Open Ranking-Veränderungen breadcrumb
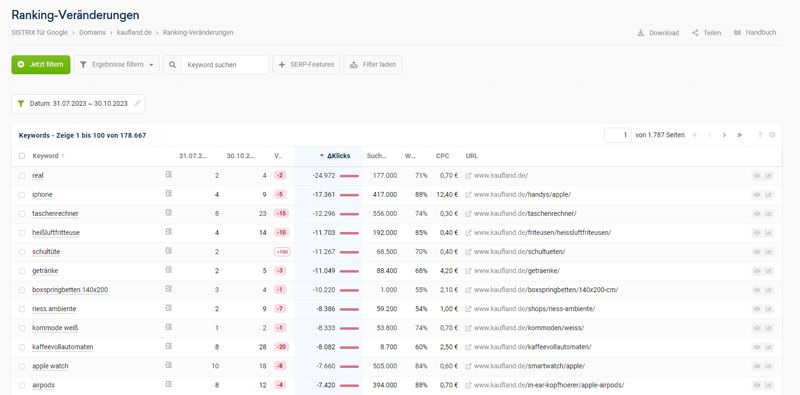Image resolution: width=800 pixels, height=395 pixels. pyautogui.click(x=198, y=32)
